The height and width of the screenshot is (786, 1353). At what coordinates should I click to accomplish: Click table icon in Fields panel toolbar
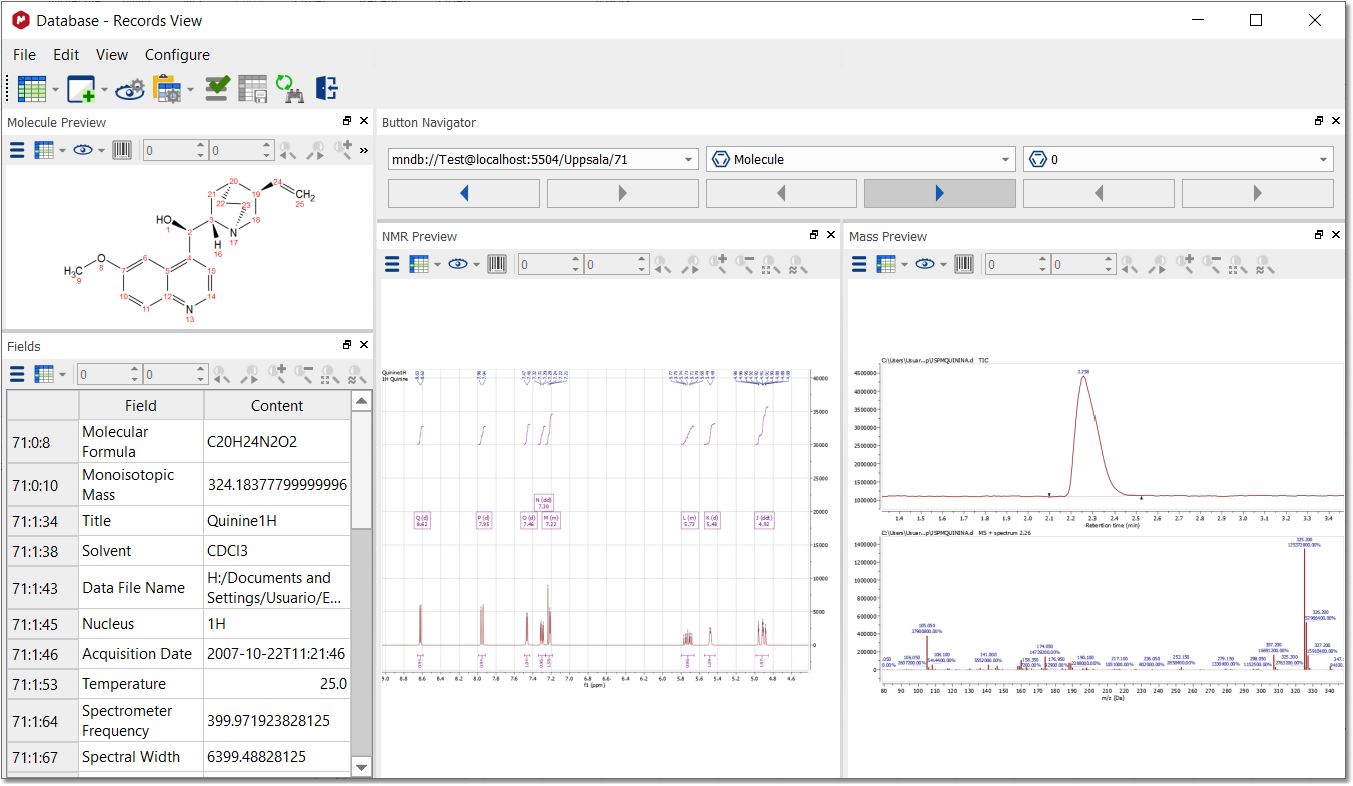click(44, 374)
